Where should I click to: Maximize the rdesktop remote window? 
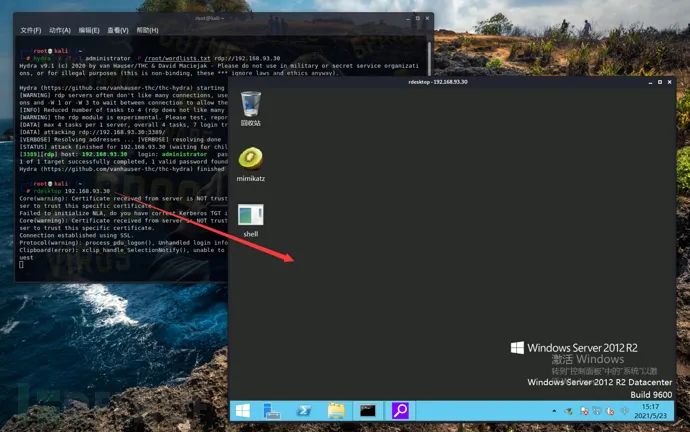tap(660, 82)
